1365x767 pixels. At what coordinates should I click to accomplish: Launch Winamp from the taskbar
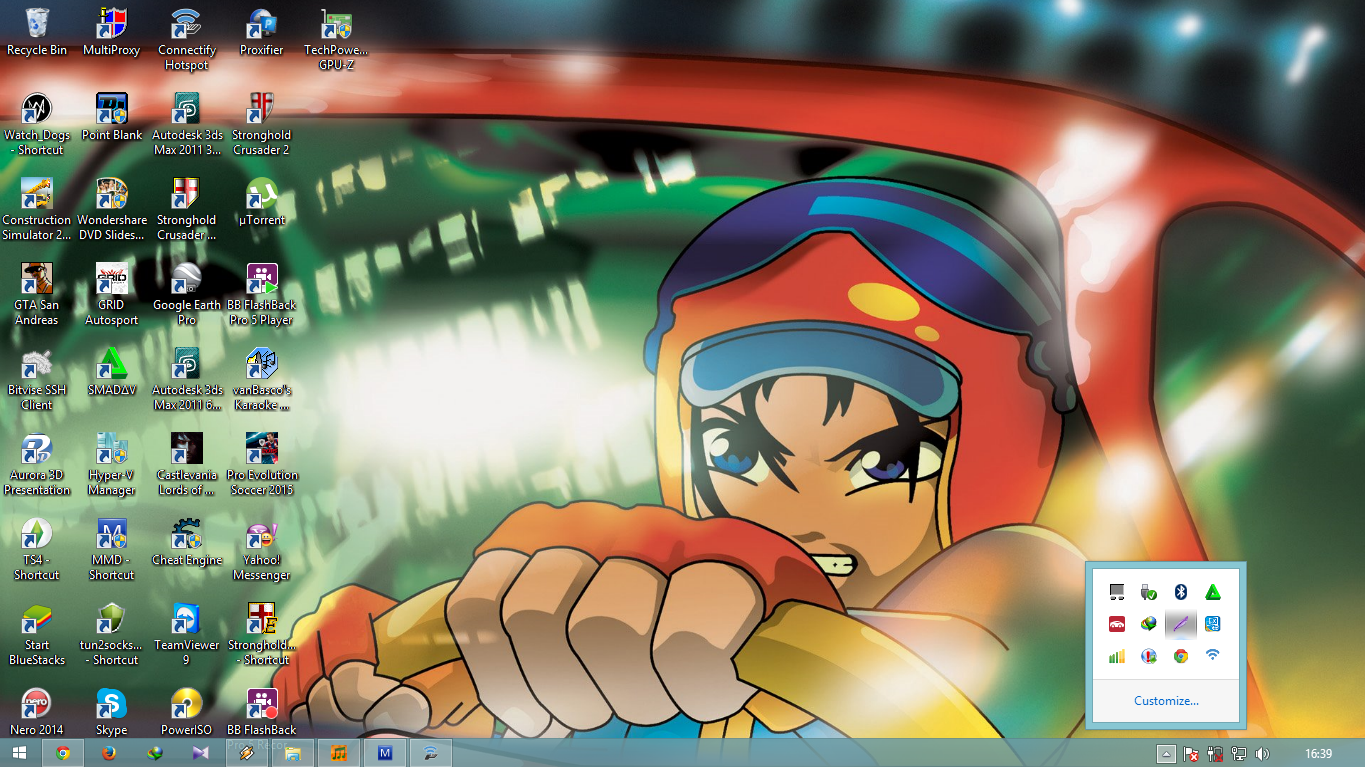[x=245, y=753]
